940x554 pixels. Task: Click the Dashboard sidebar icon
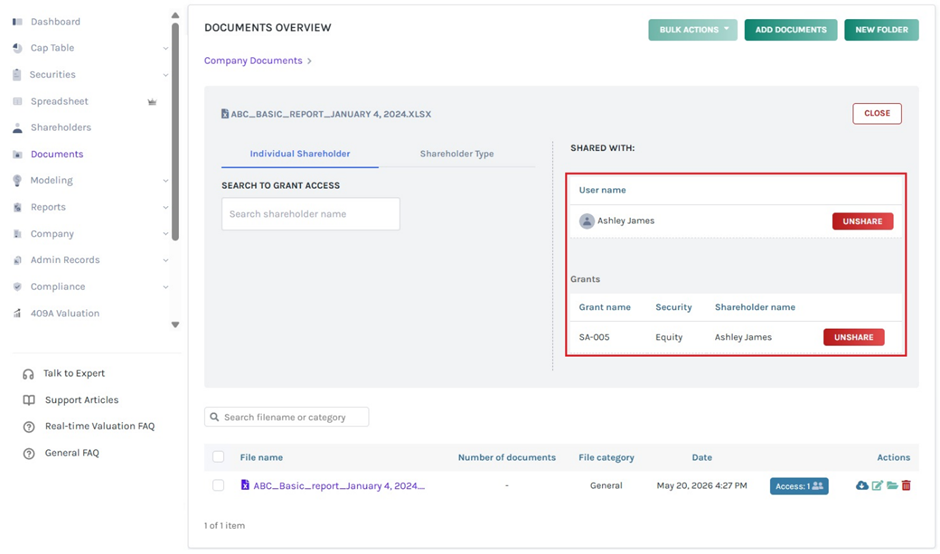click(17, 22)
